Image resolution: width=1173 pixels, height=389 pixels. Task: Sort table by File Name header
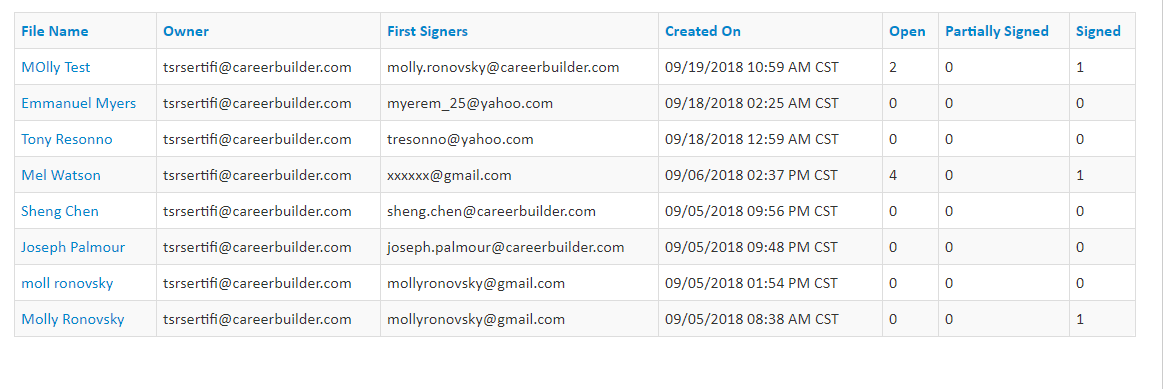point(55,31)
